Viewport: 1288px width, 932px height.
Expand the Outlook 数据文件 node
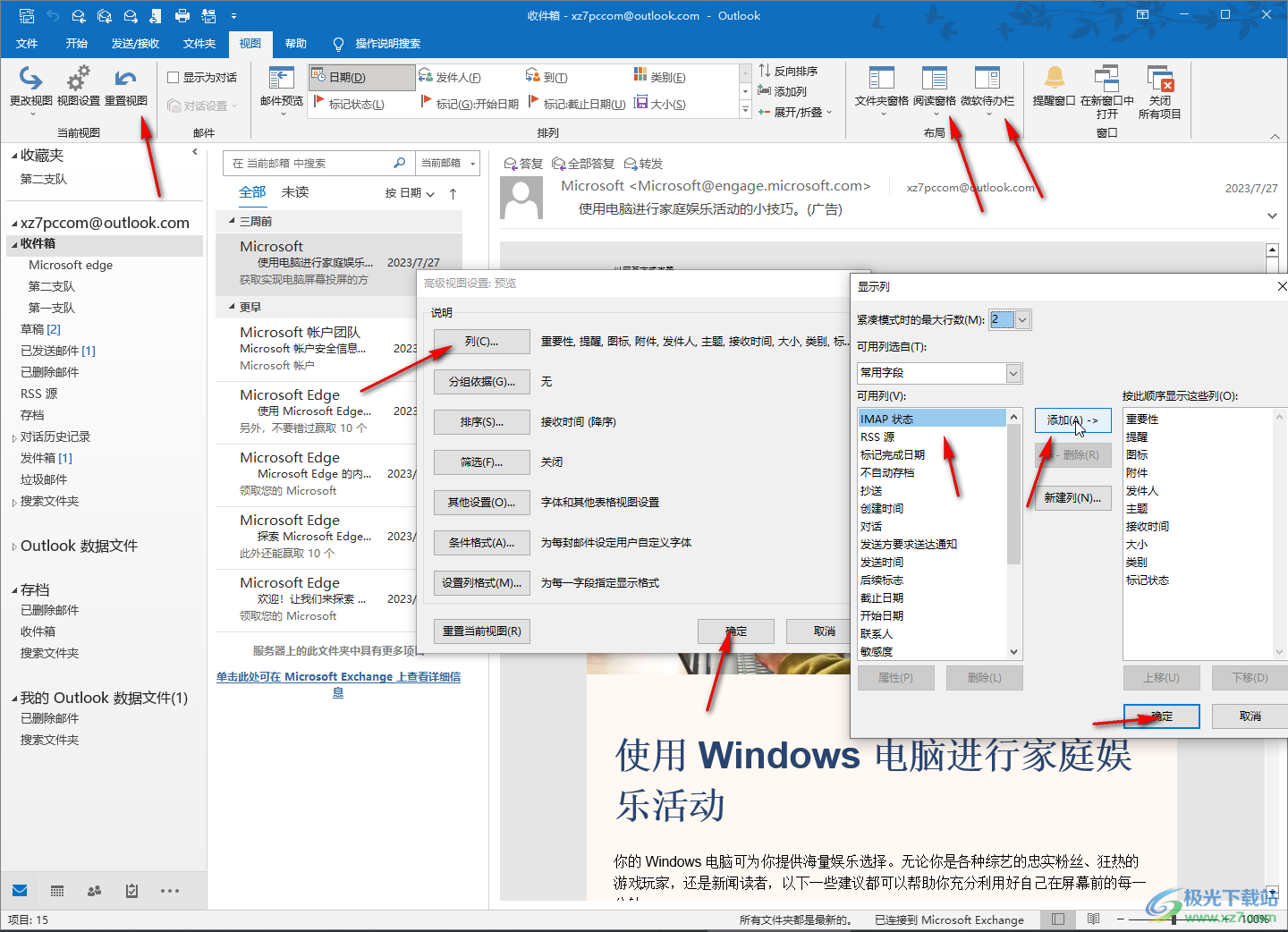pyautogui.click(x=14, y=547)
